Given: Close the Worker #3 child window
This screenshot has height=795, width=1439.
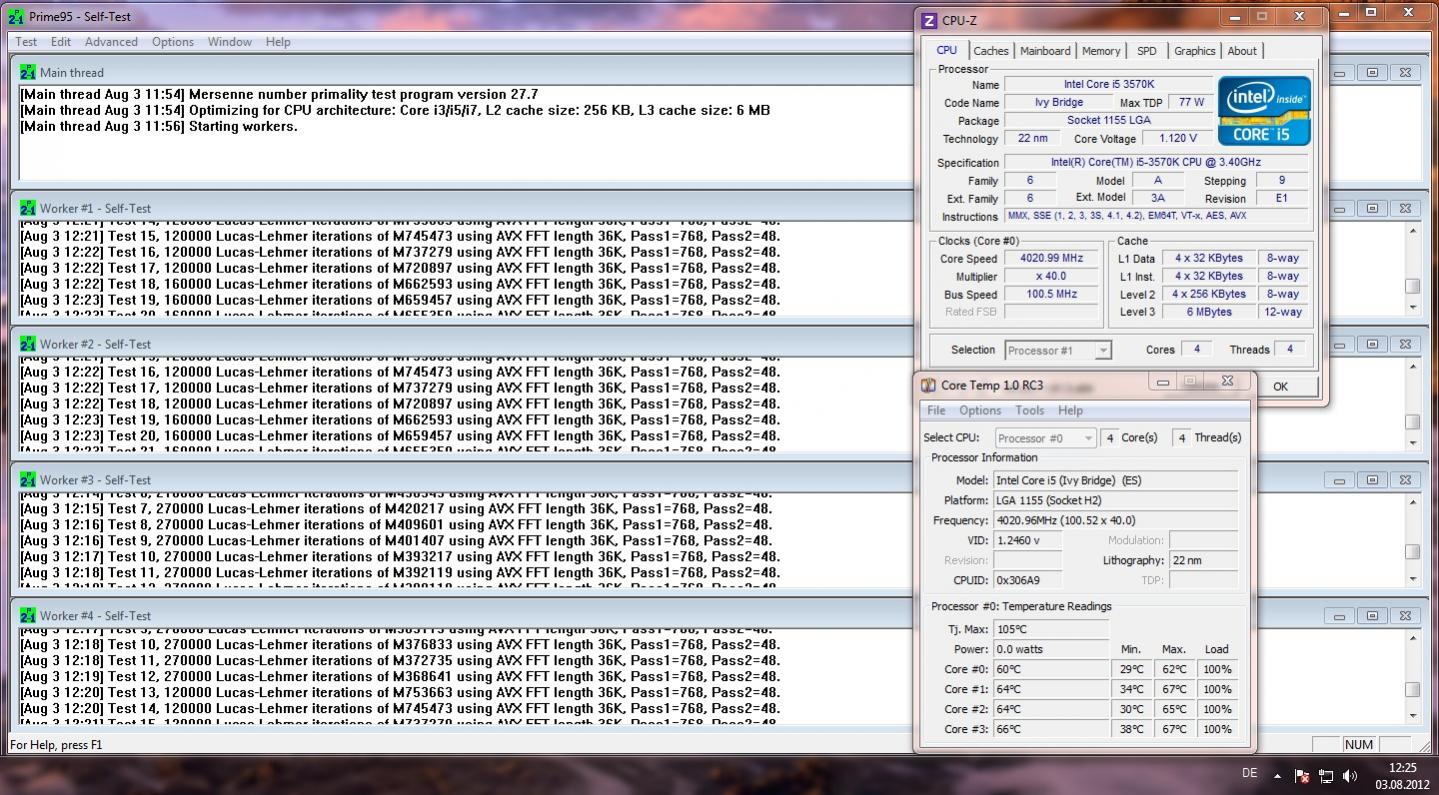Looking at the screenshot, I should (1405, 481).
